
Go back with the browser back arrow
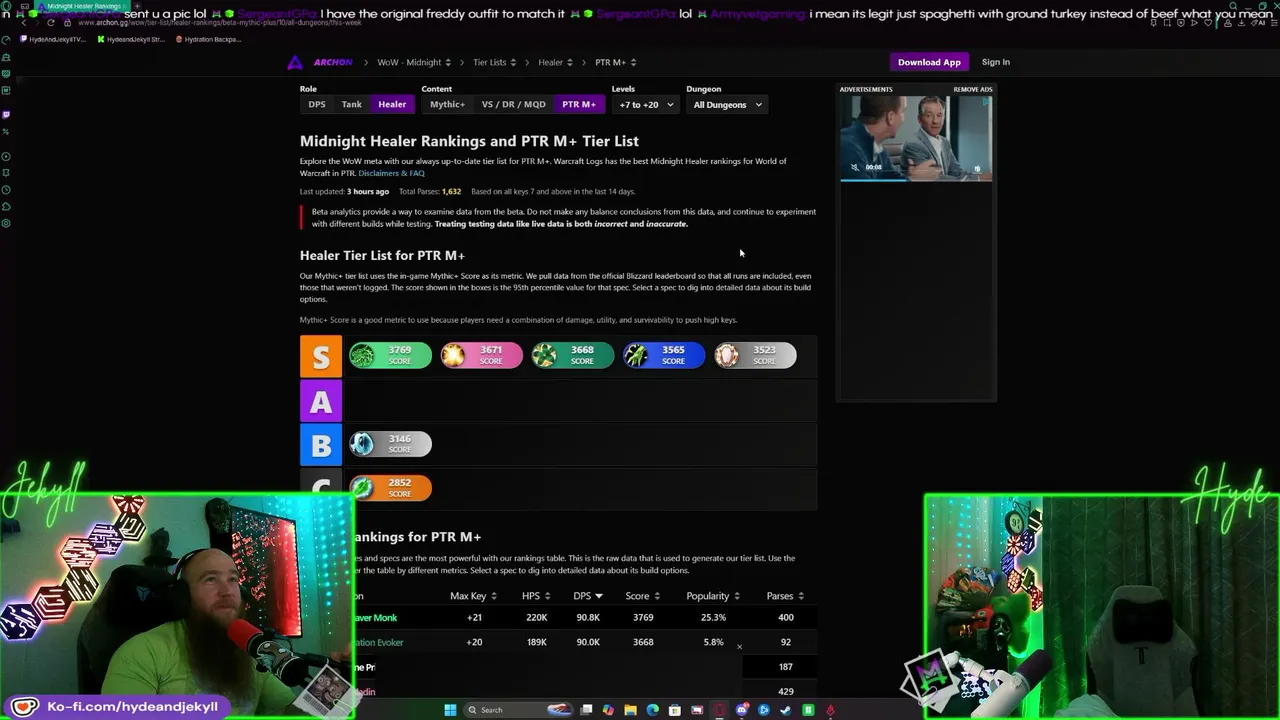[23, 22]
